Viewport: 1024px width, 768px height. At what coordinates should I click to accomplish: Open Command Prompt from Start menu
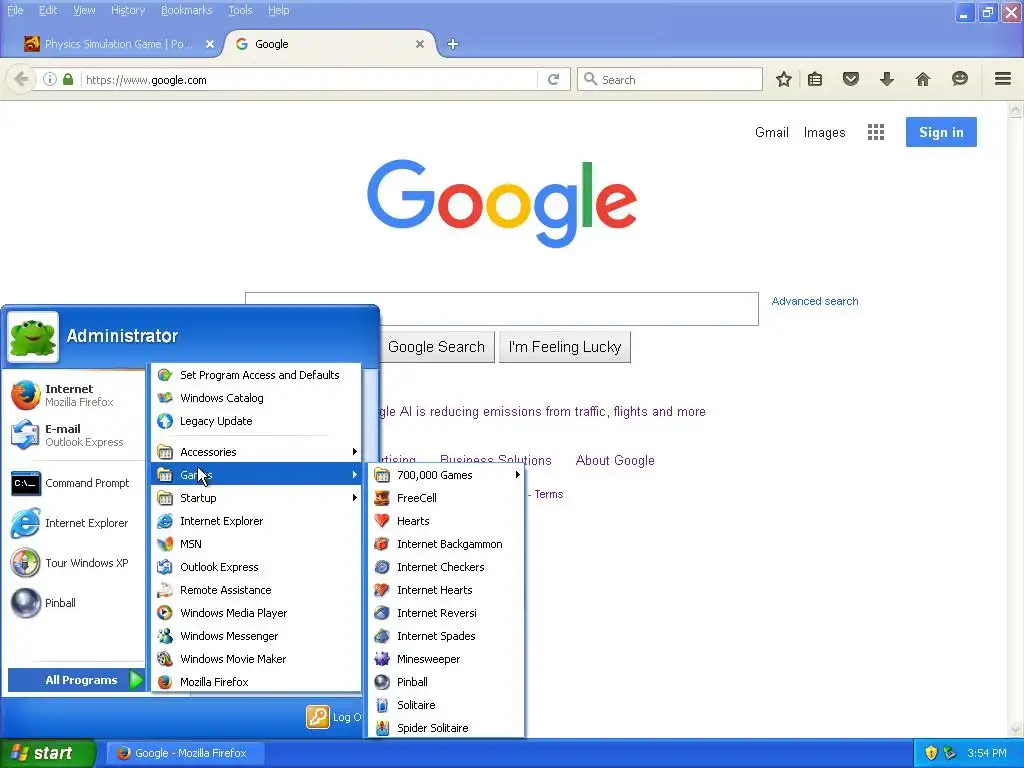(72, 483)
